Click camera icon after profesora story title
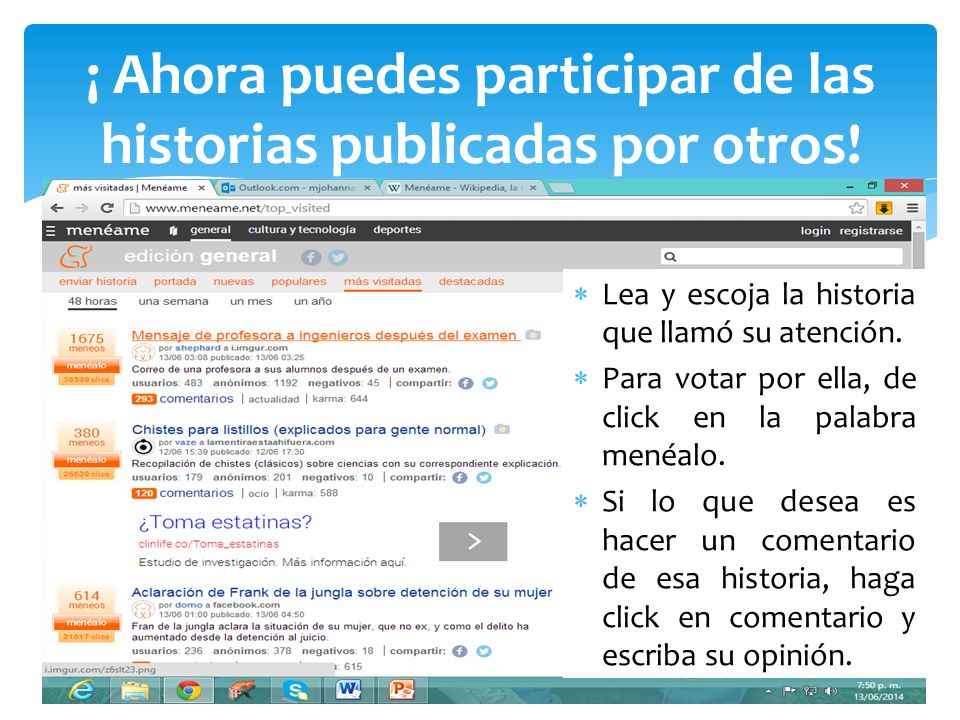 click(x=534, y=335)
